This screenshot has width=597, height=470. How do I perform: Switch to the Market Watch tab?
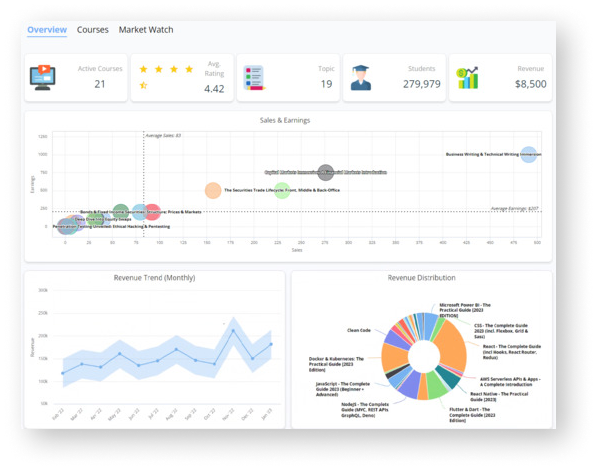(x=146, y=30)
